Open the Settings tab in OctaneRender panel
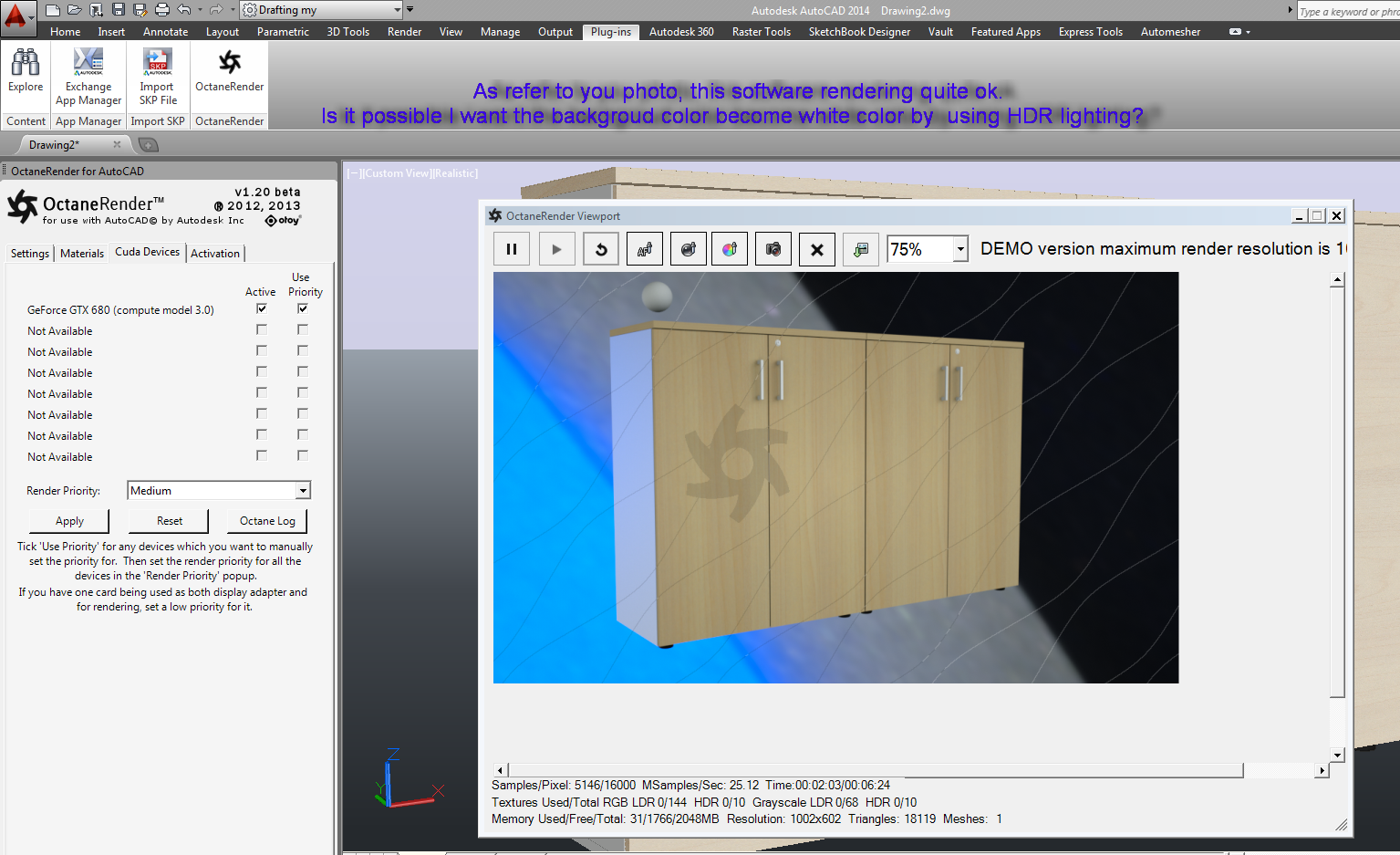 coord(30,254)
